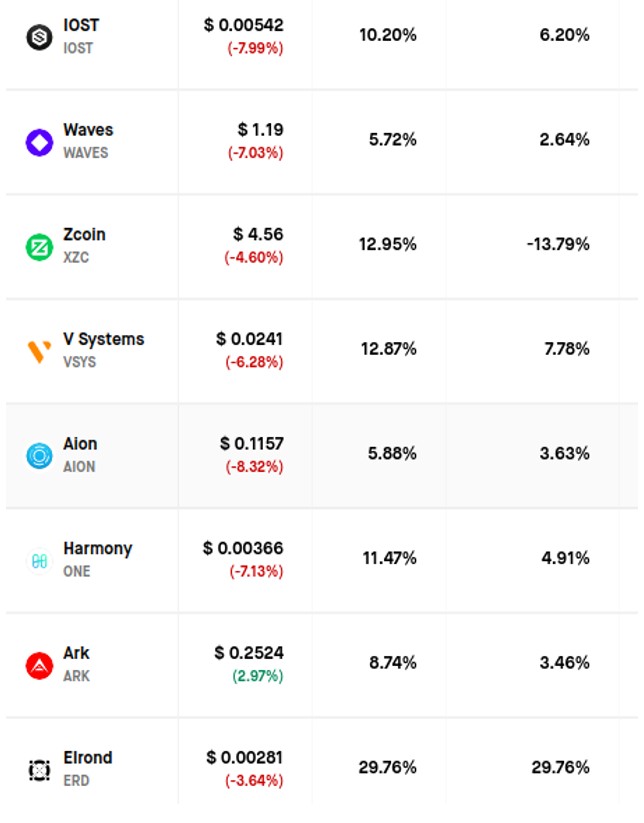Click the Elrond ERD logo icon
This screenshot has height=823, width=644.
(x=39, y=770)
